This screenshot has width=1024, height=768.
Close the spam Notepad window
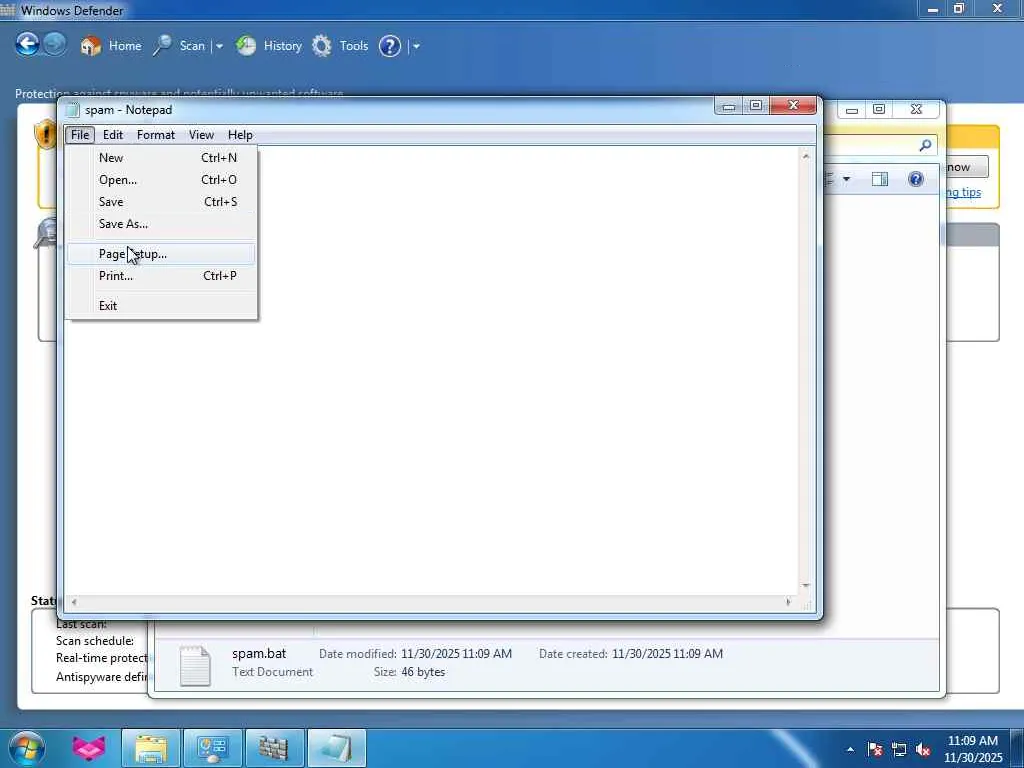tap(793, 105)
